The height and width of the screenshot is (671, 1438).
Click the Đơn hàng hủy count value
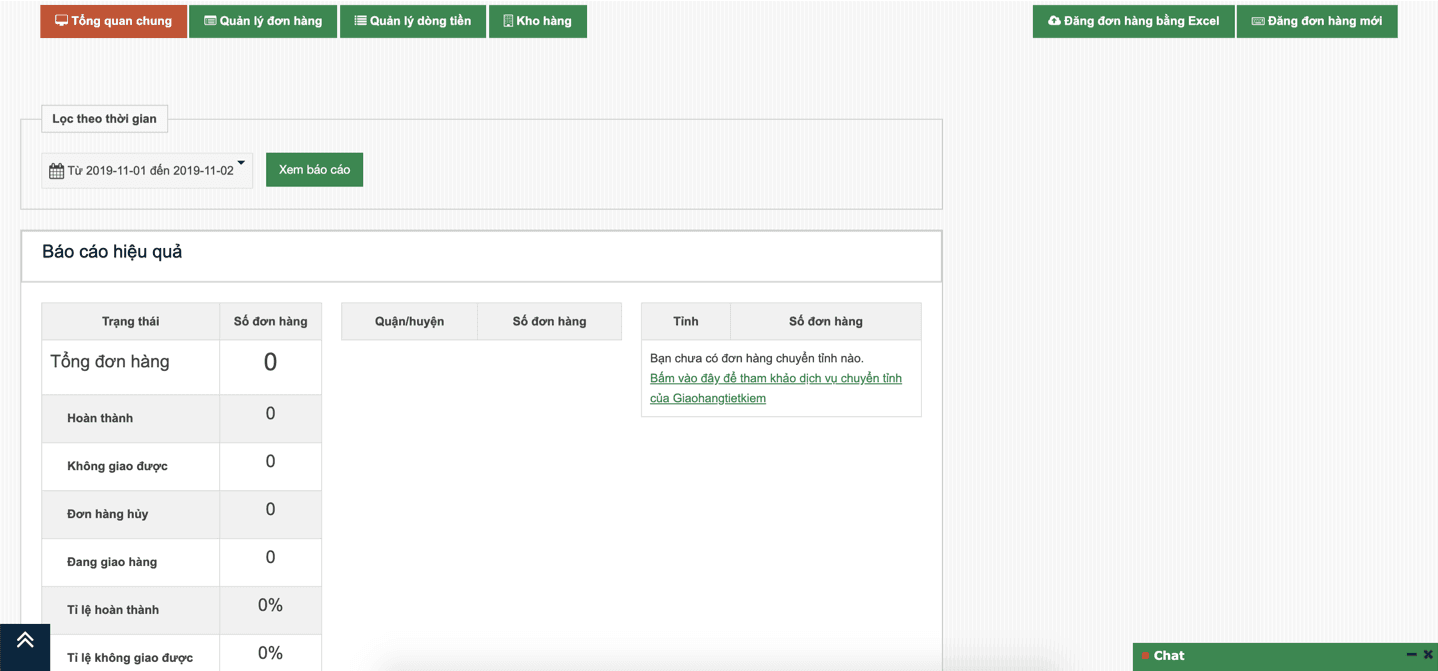(270, 510)
